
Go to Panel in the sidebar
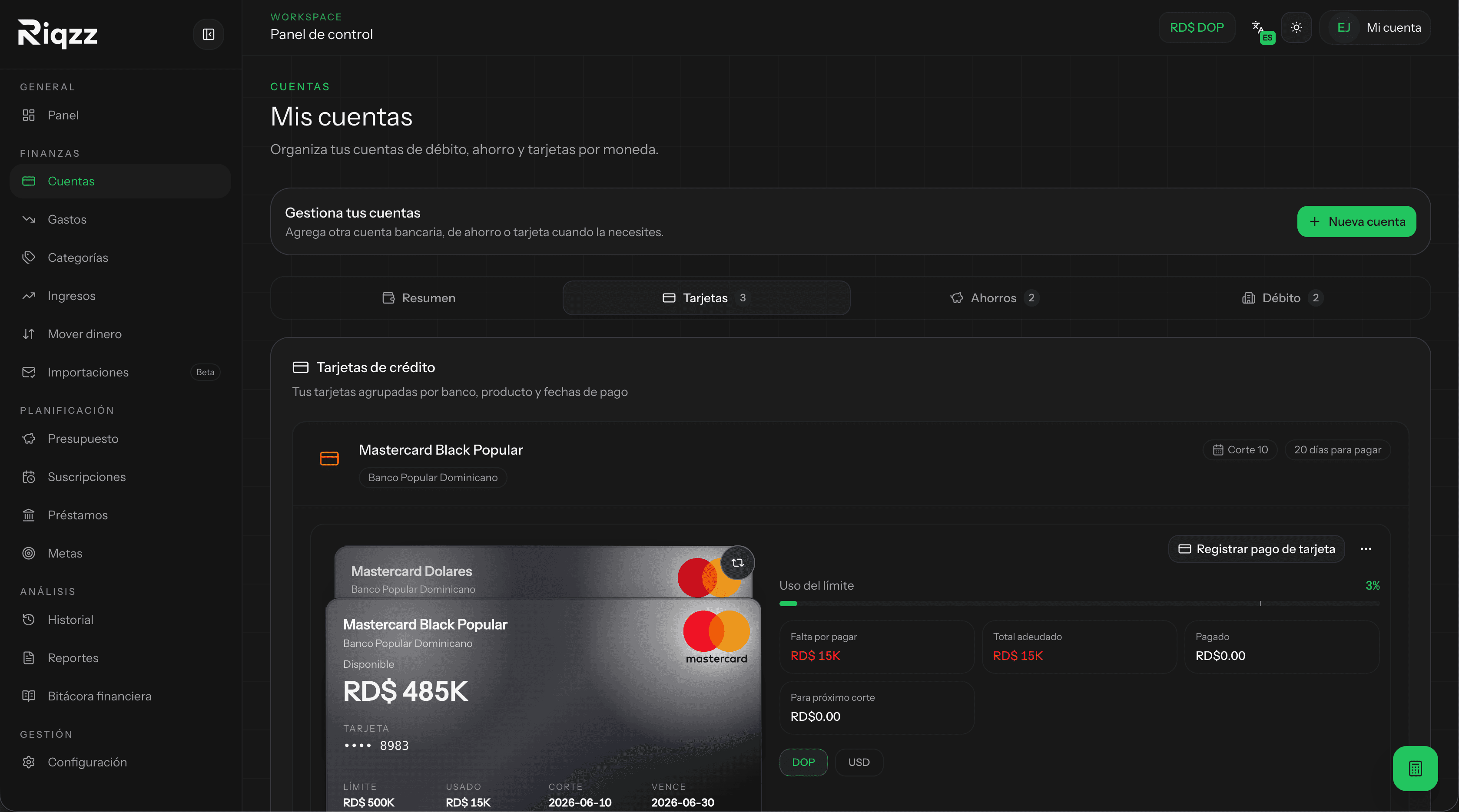click(120, 115)
